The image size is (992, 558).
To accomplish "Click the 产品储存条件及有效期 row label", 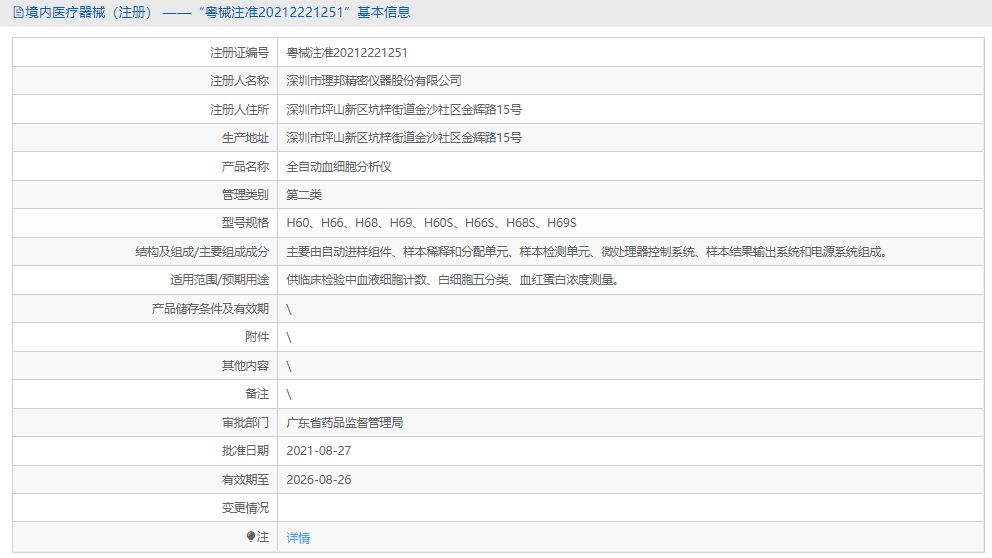I will pos(210,309).
